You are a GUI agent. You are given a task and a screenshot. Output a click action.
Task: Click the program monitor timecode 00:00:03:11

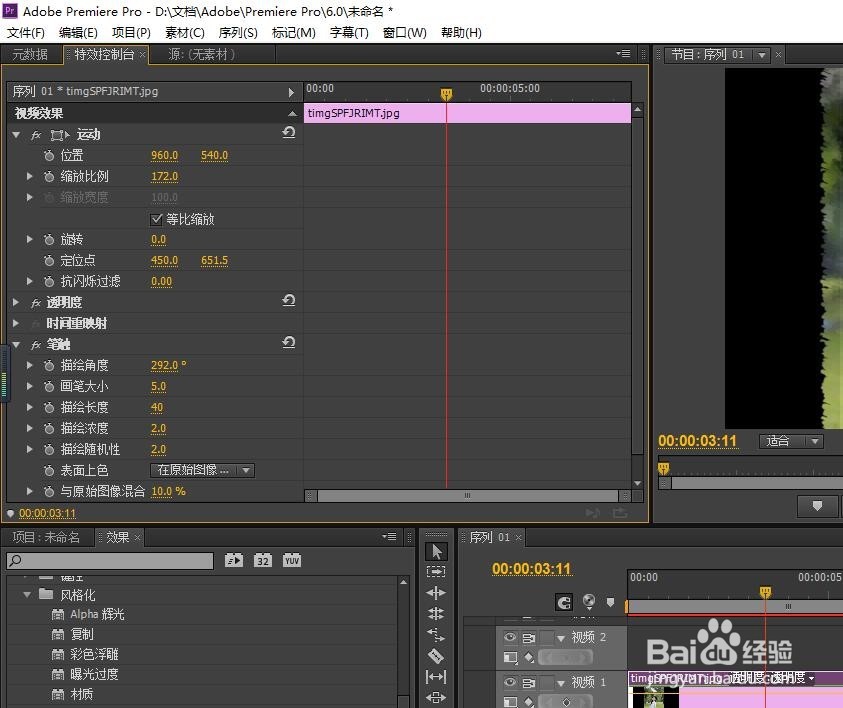coord(697,441)
